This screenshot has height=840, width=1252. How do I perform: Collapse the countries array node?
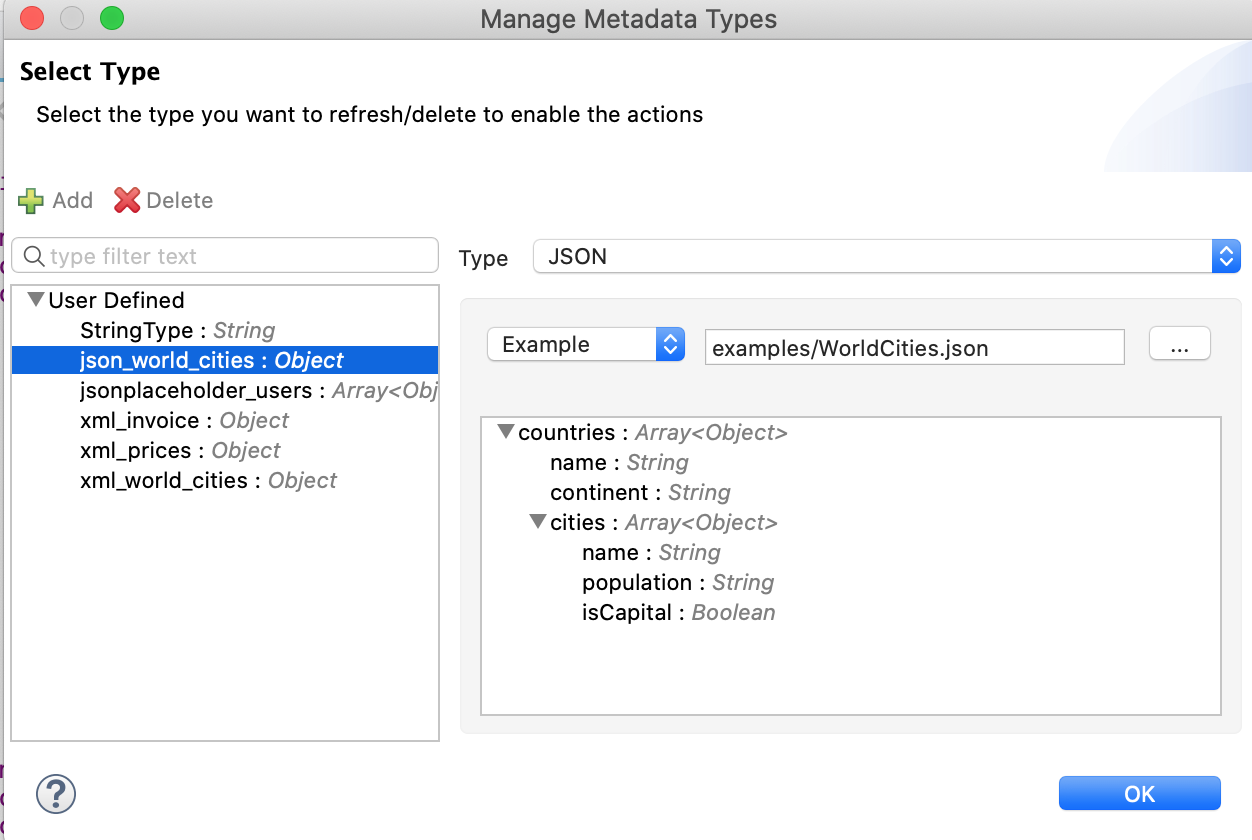[505, 432]
